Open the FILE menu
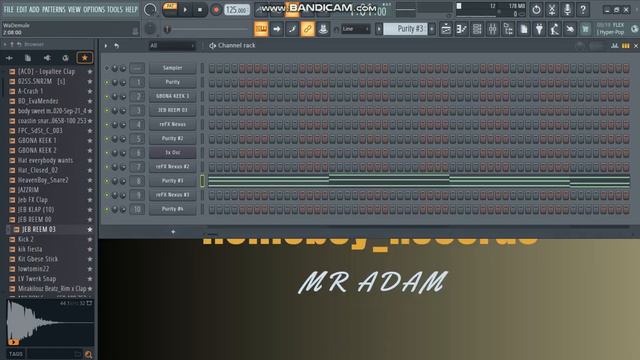 tap(8, 9)
